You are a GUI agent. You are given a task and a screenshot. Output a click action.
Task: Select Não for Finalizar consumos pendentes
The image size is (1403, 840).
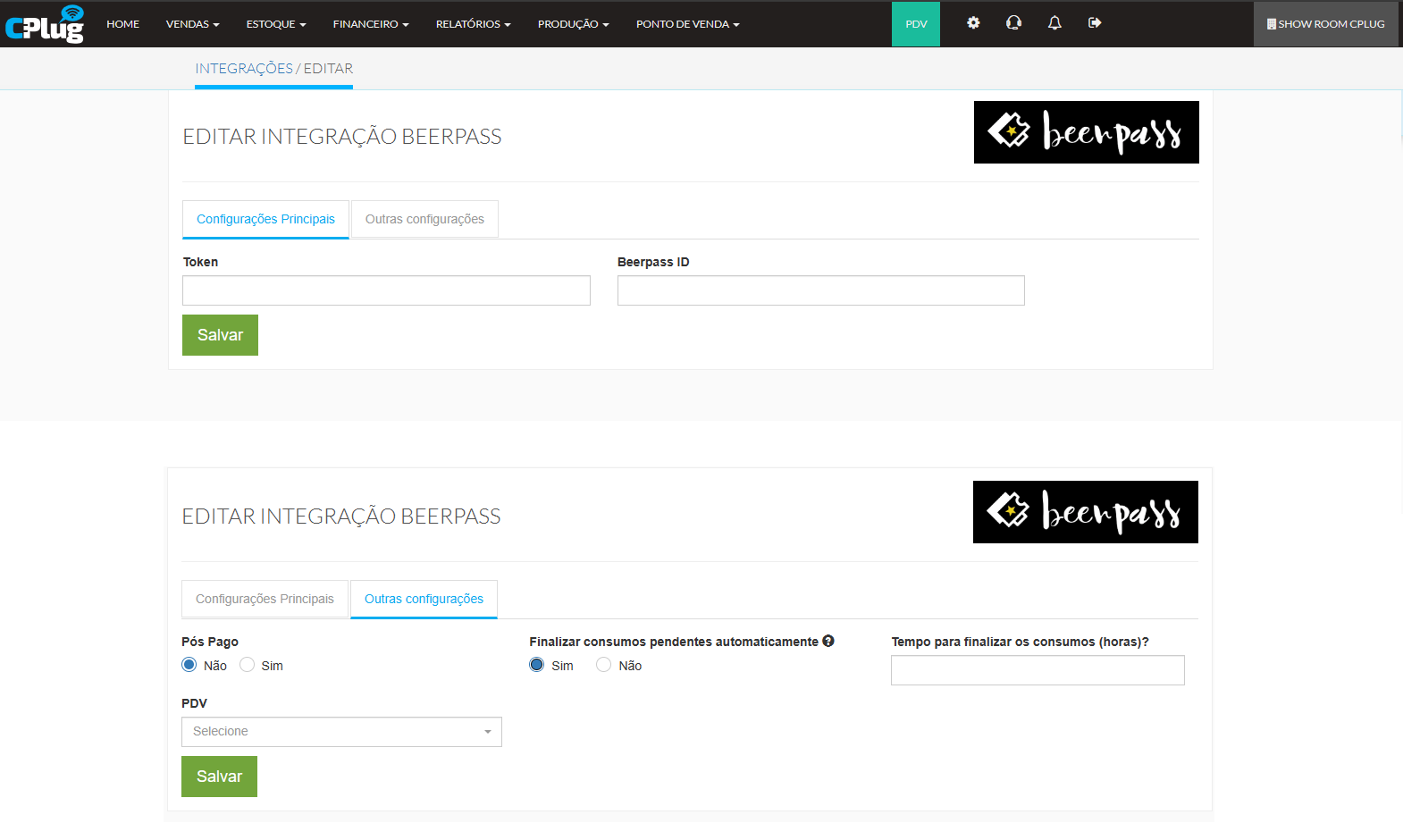604,665
